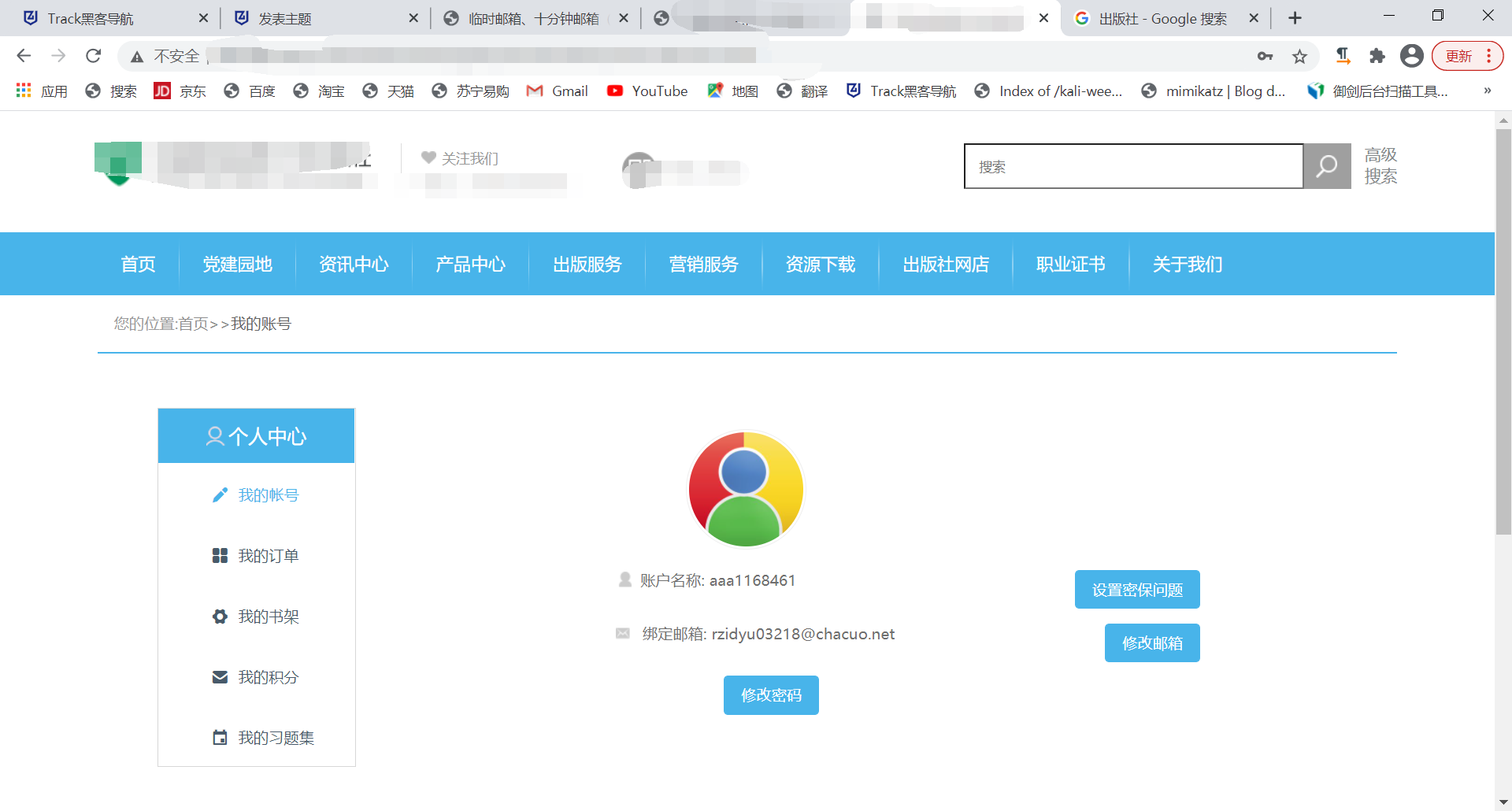Click the scrollbar down arrow
1512x811 pixels.
(1503, 802)
